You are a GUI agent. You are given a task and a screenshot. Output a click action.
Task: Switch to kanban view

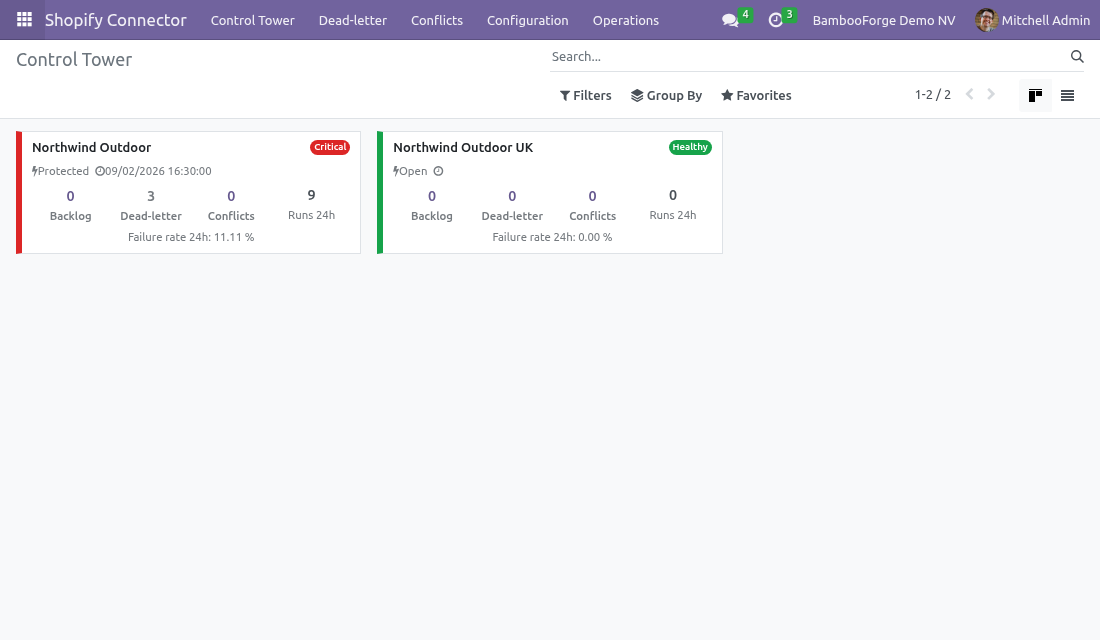pyautogui.click(x=1035, y=95)
